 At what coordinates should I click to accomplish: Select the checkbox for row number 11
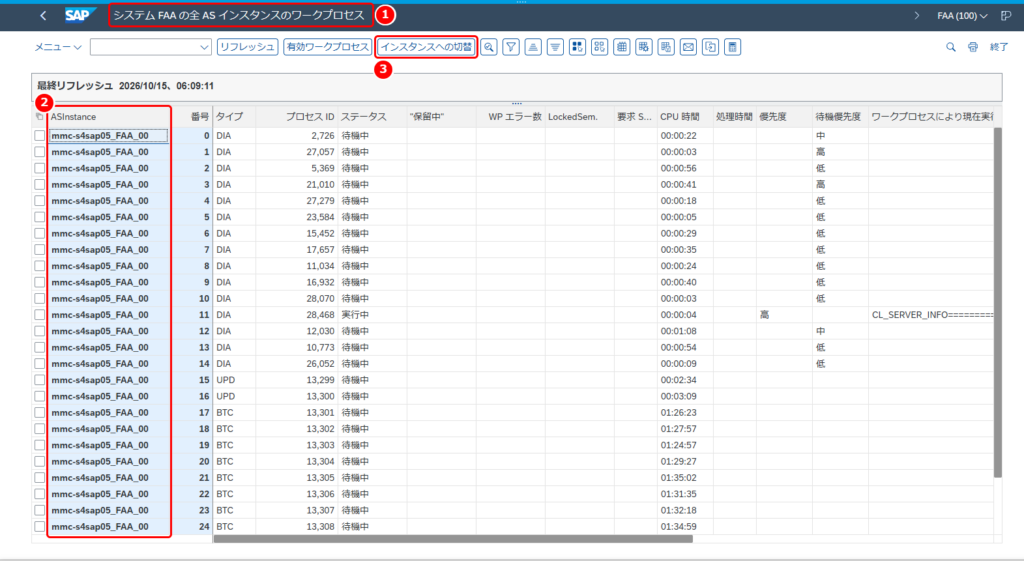40,315
